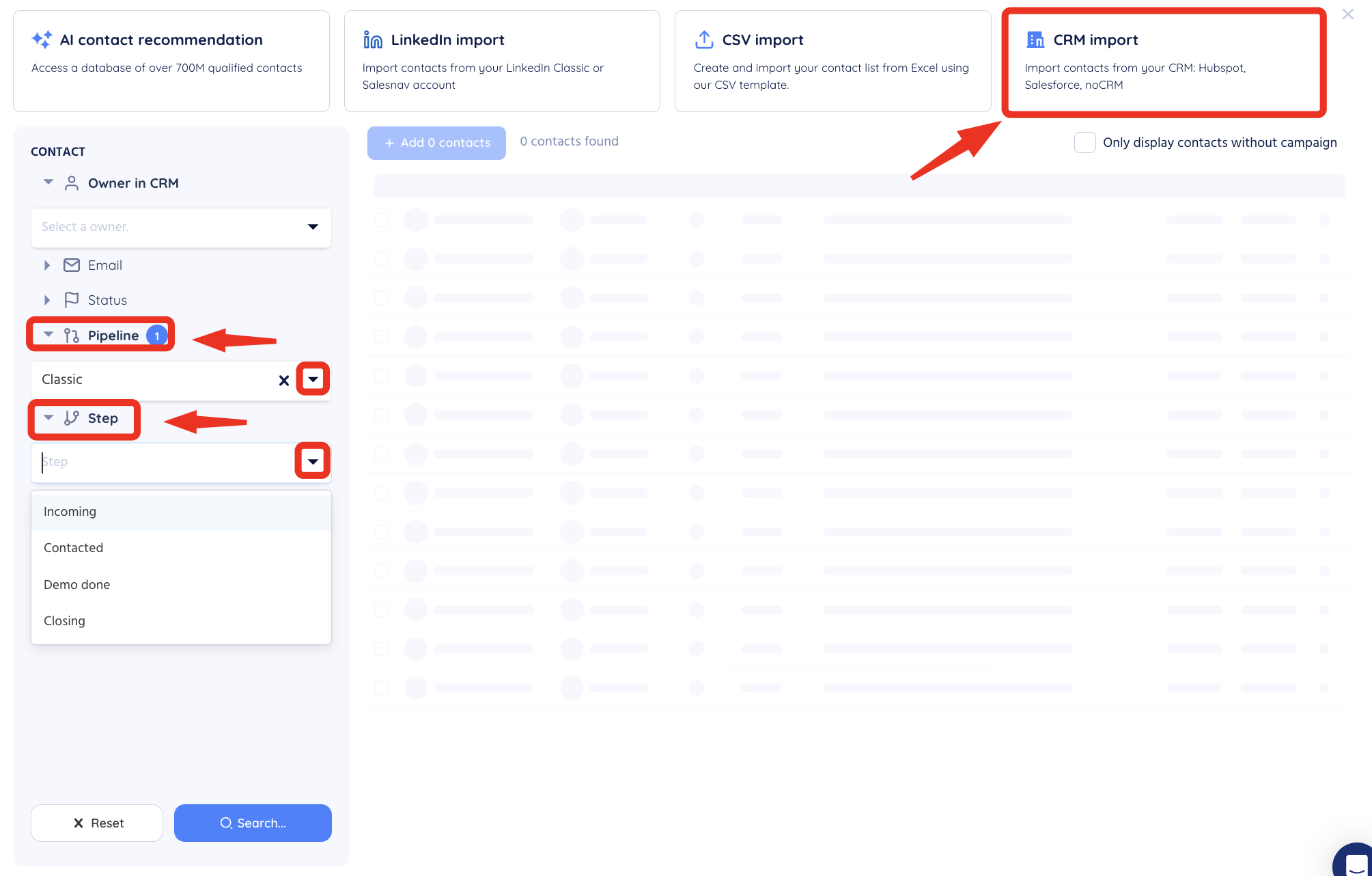Click the CRM building icon

point(1035,40)
